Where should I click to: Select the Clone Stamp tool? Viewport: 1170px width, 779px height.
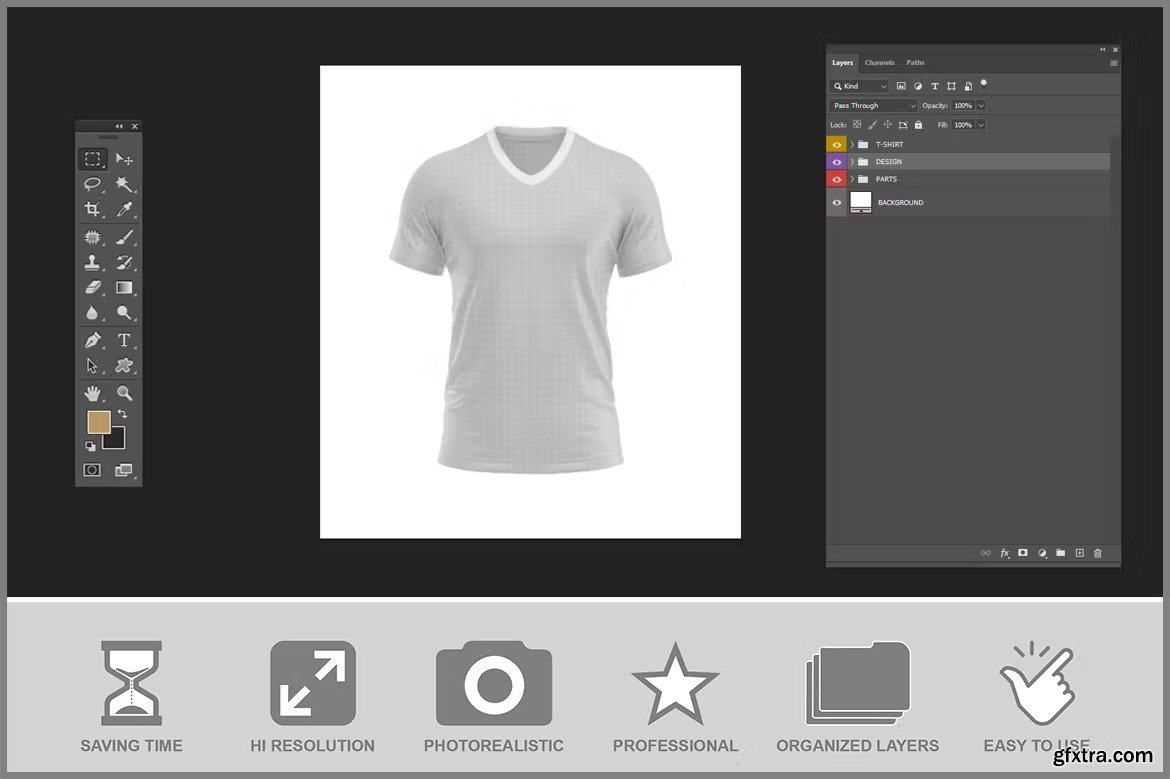pos(92,263)
